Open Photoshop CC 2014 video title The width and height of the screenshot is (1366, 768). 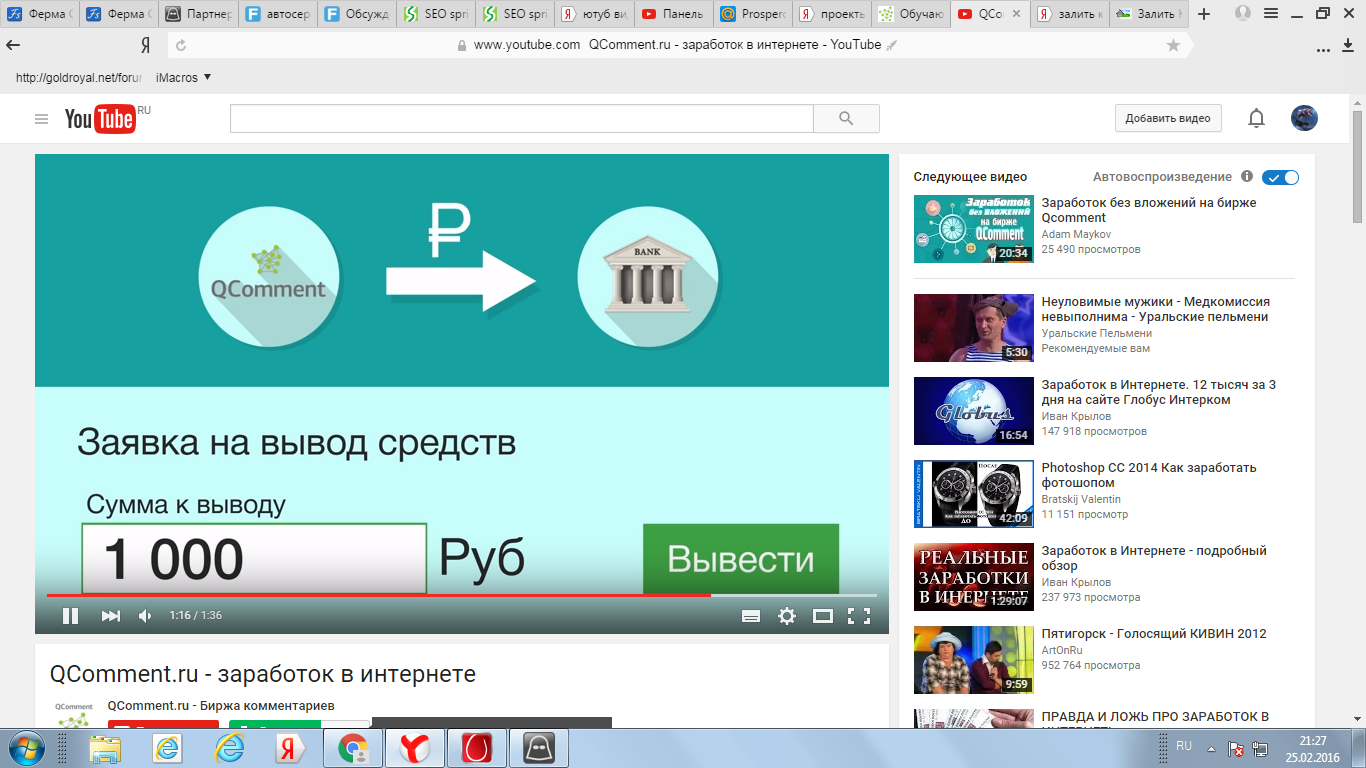pyautogui.click(x=1149, y=475)
